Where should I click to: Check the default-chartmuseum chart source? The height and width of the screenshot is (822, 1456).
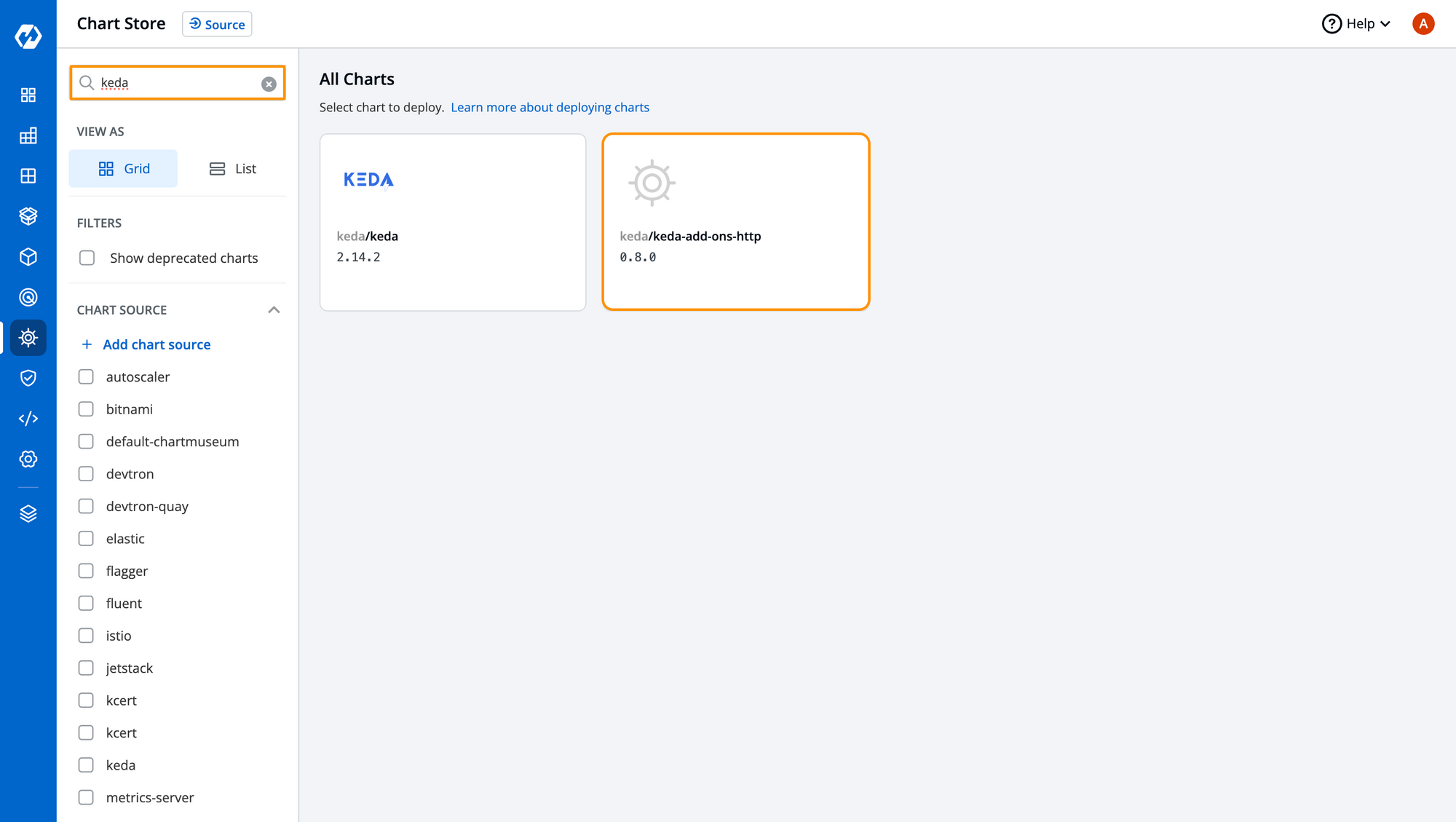[x=86, y=441]
